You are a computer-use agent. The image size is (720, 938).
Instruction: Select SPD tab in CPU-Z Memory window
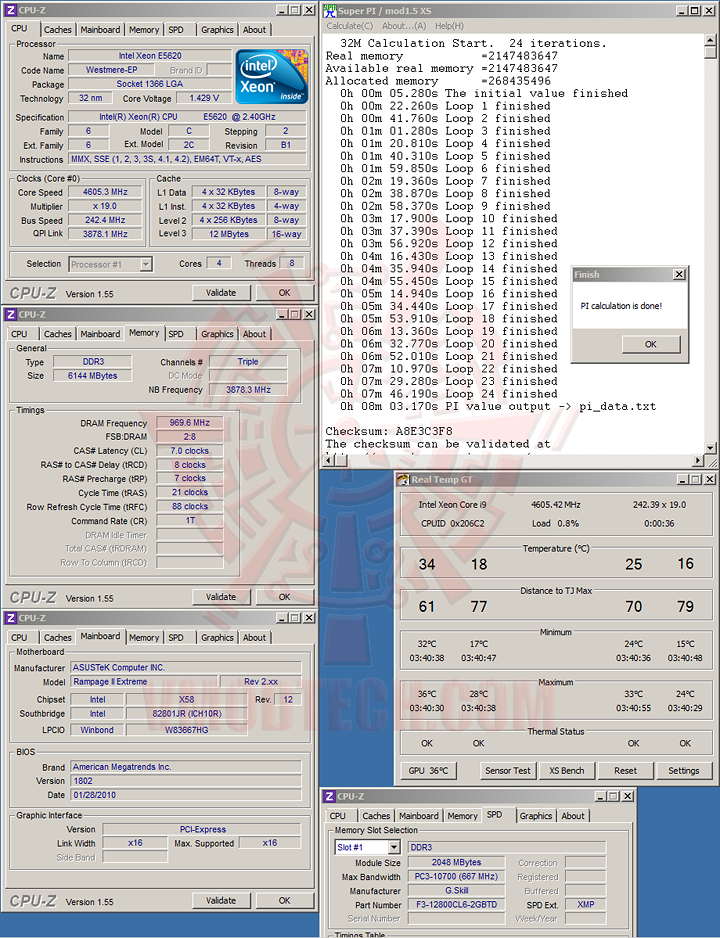tap(176, 334)
